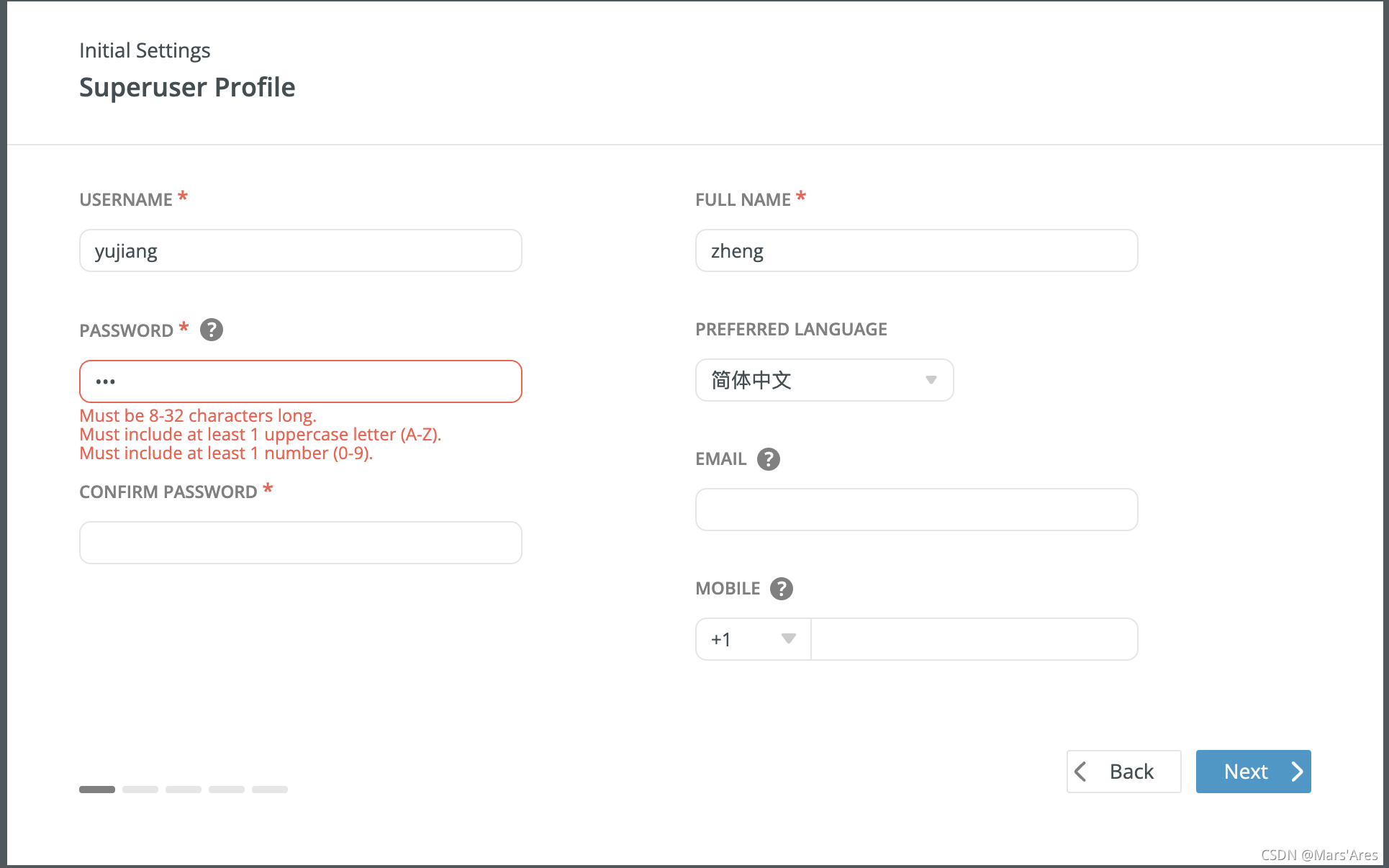Click the Back button
Image resolution: width=1389 pixels, height=868 pixels.
(x=1123, y=772)
